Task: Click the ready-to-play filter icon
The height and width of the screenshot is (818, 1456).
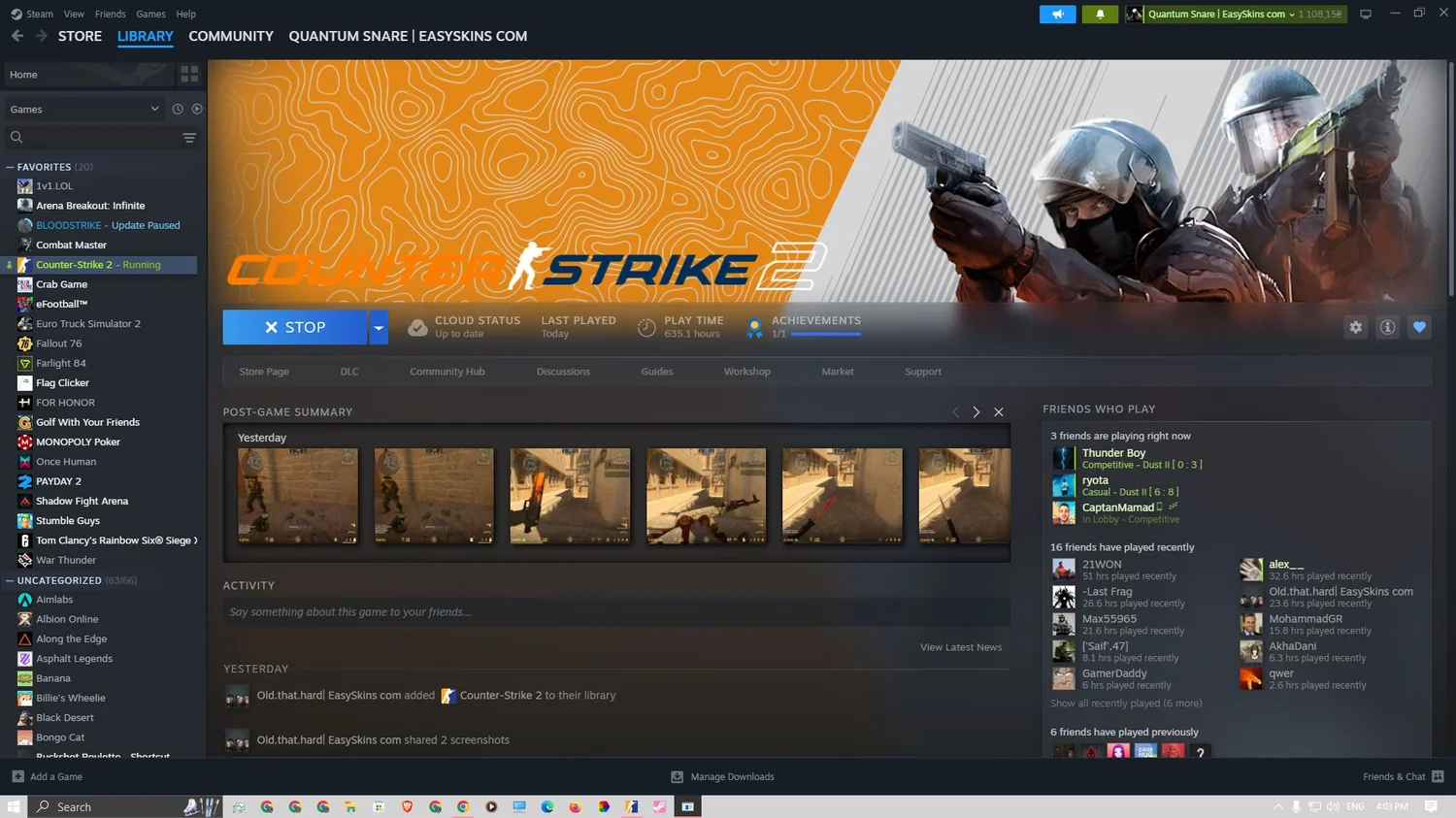Action: click(x=197, y=110)
